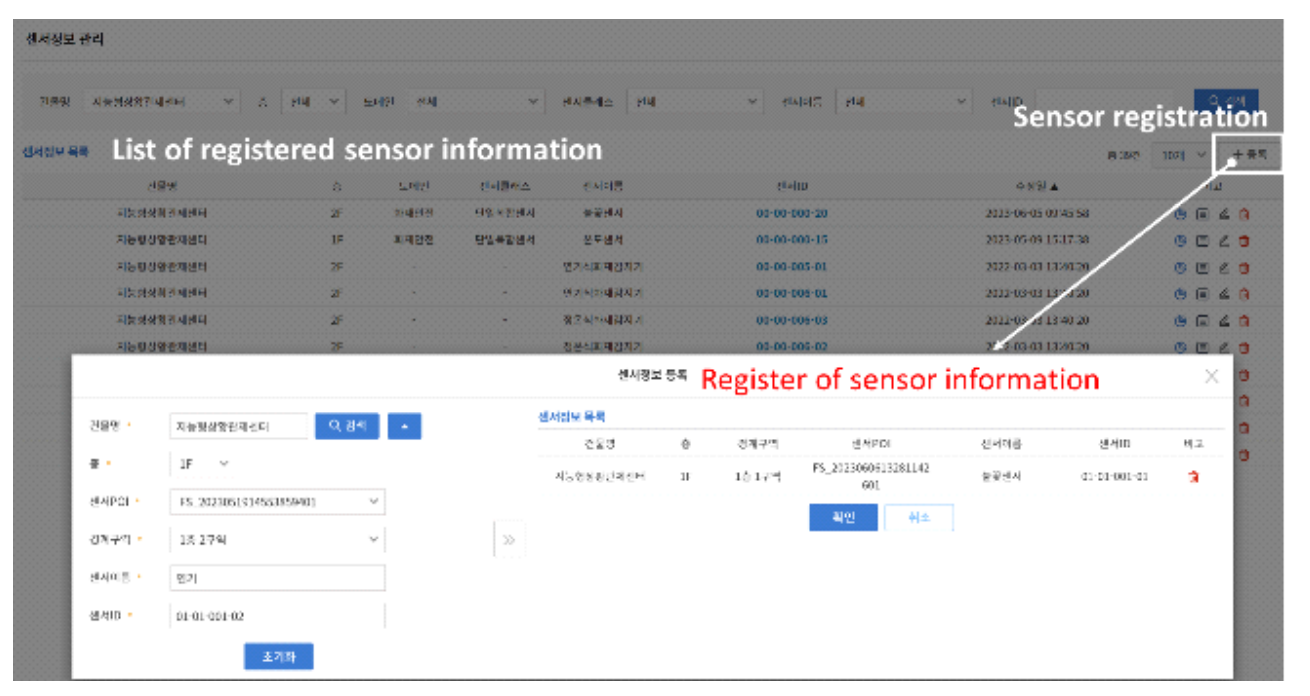Click the sensor ID field containing 01-01-001-02
This screenshot has height=696, width=1310.
(277, 616)
